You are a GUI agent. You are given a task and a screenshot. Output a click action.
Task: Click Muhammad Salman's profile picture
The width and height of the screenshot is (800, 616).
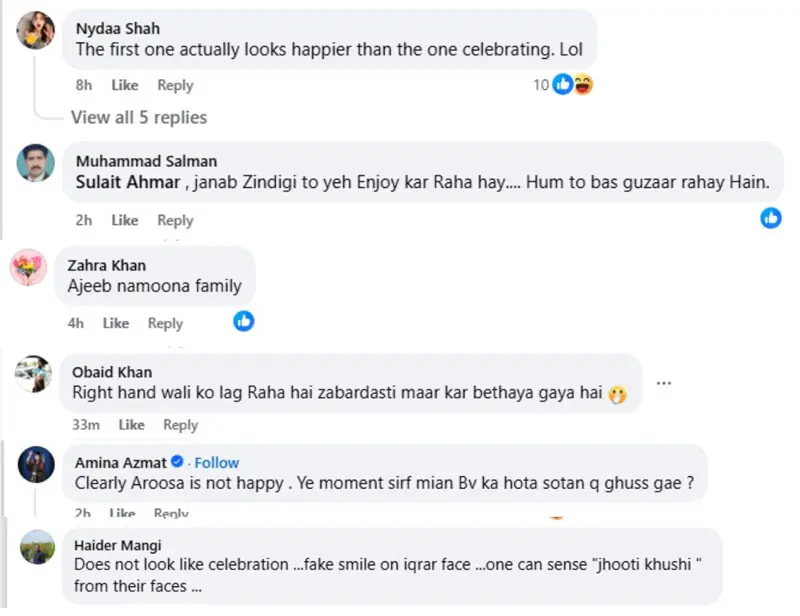(x=36, y=163)
